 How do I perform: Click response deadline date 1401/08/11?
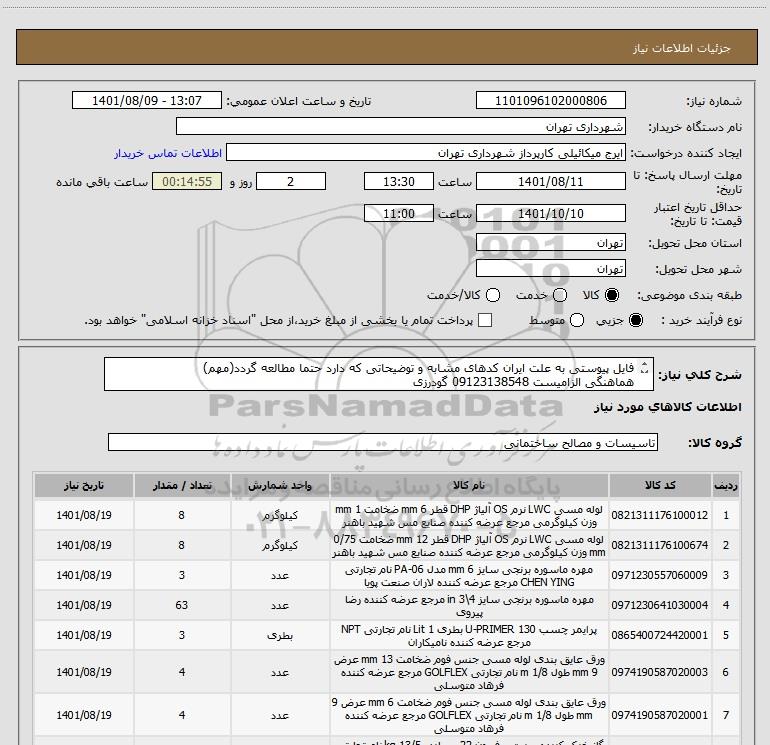[x=550, y=181]
